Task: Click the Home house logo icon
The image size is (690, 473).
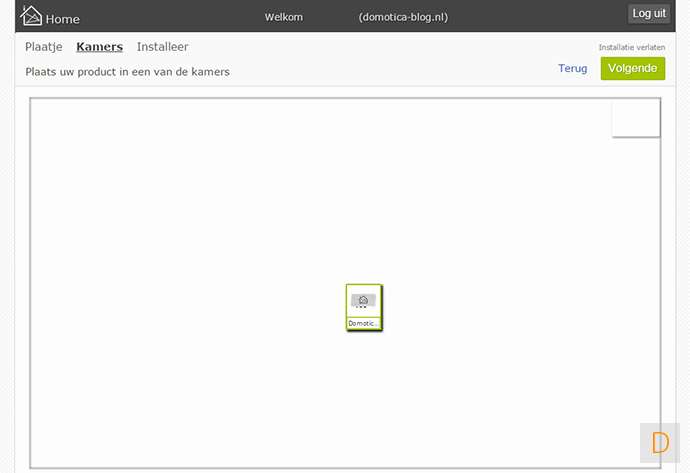Action: [31, 16]
